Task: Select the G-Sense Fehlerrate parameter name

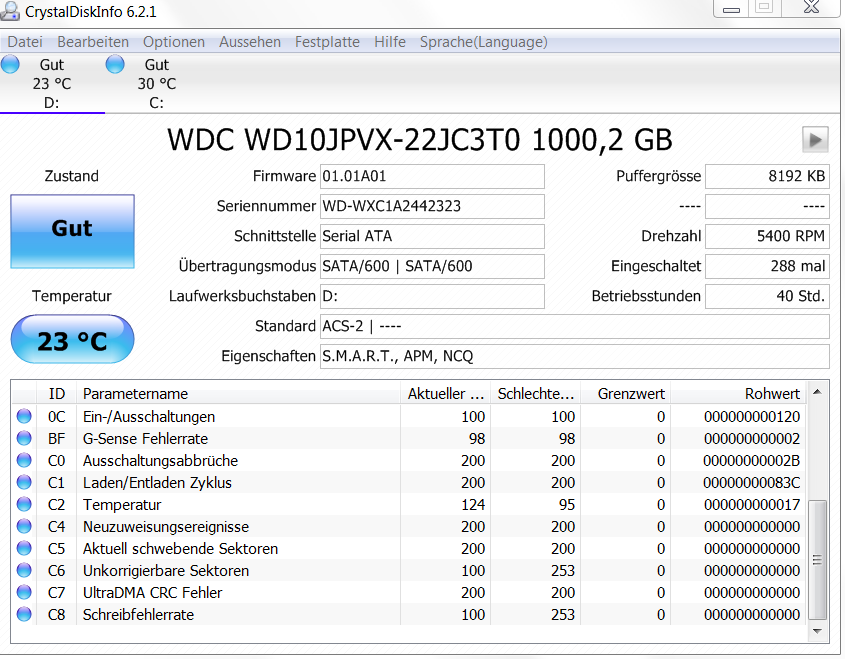Action: (x=145, y=439)
